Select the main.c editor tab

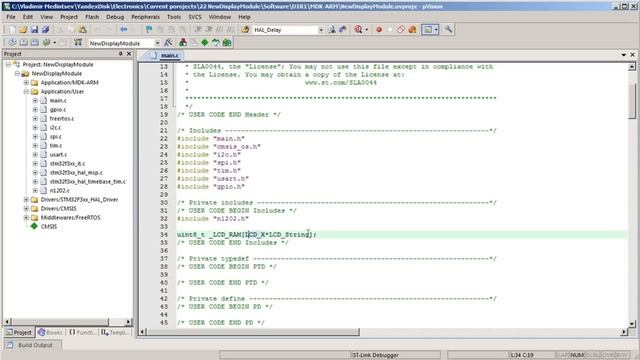pos(165,56)
